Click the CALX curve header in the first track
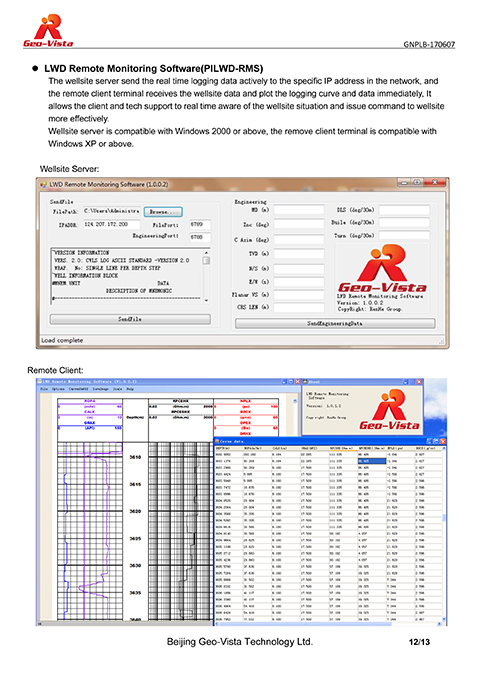The image size is (480, 679). click(90, 412)
